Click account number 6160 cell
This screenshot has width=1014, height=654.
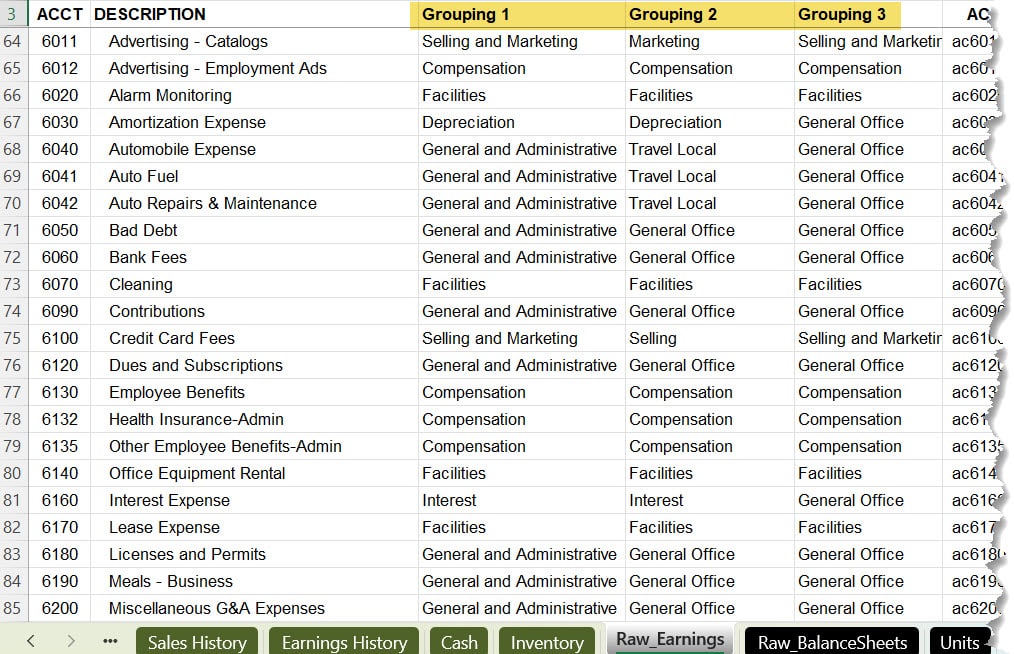pos(59,500)
